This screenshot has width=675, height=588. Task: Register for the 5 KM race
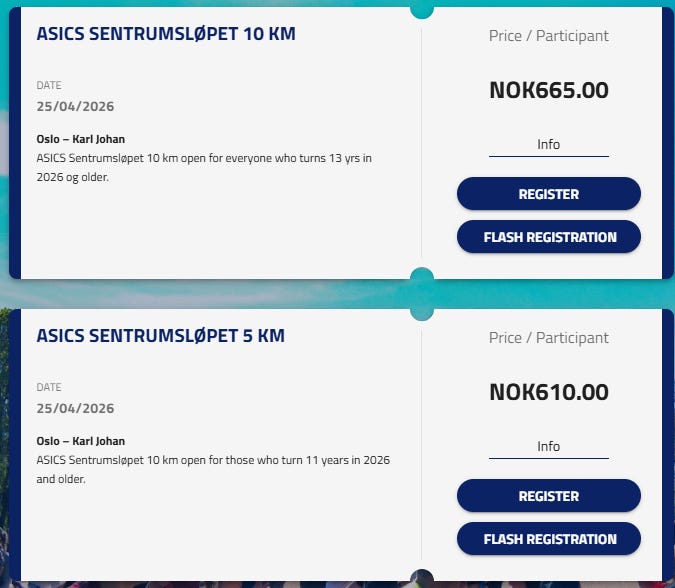coord(548,496)
